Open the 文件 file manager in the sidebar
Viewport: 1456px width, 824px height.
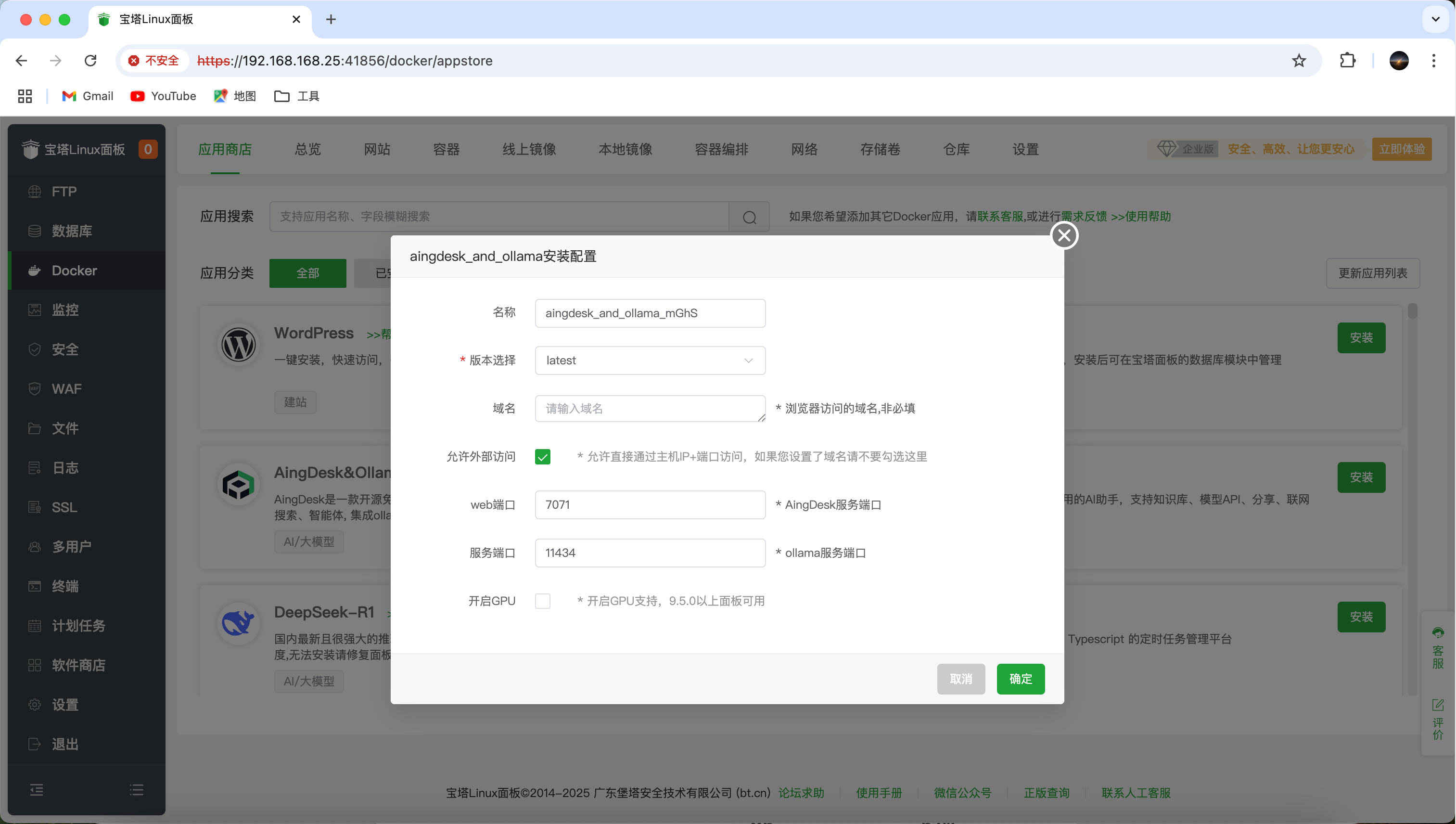pyautogui.click(x=65, y=428)
